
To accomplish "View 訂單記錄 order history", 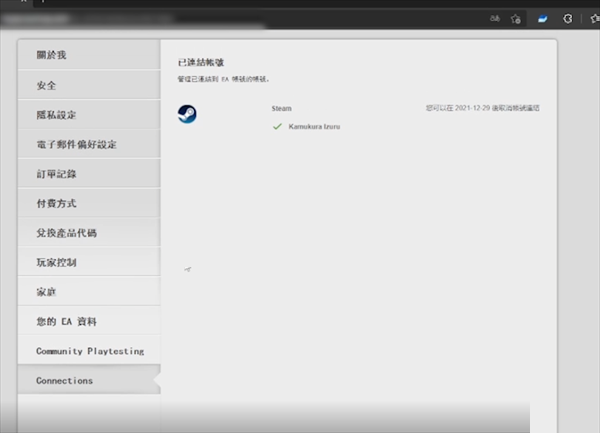I will tap(88, 174).
